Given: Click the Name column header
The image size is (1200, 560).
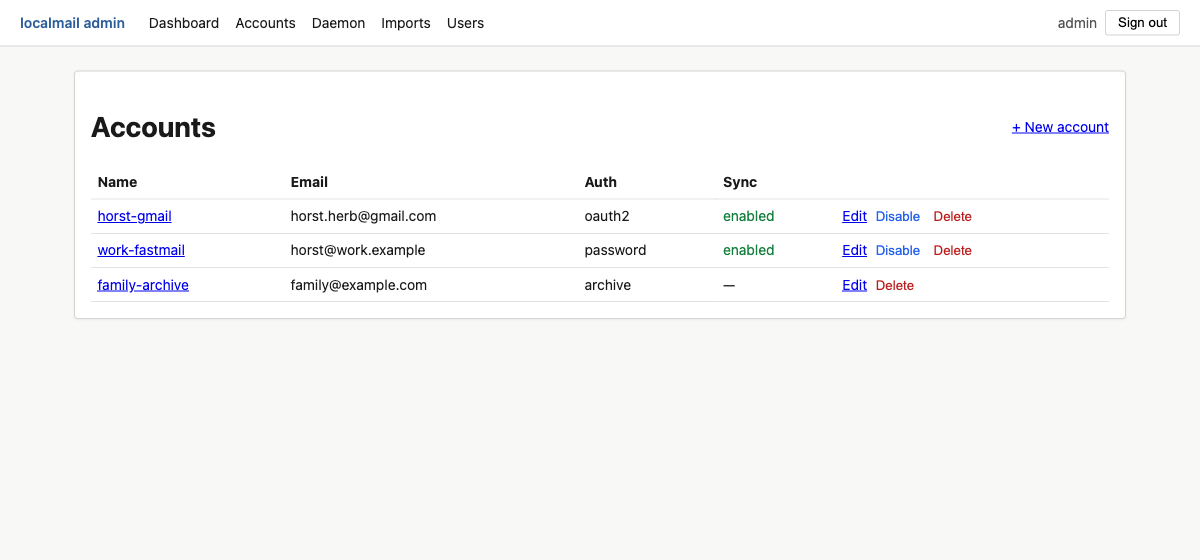Looking at the screenshot, I should pos(117,182).
